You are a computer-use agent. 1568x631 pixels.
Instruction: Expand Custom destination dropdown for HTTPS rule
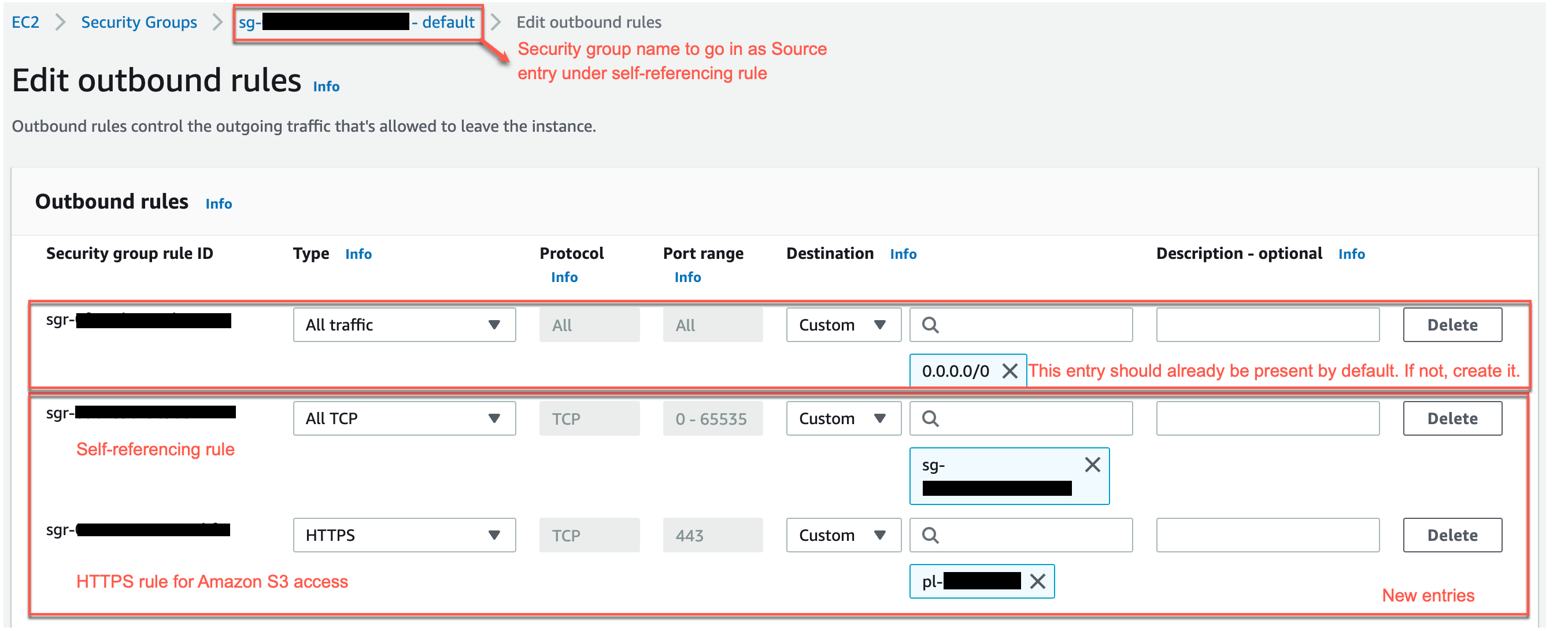[843, 536]
